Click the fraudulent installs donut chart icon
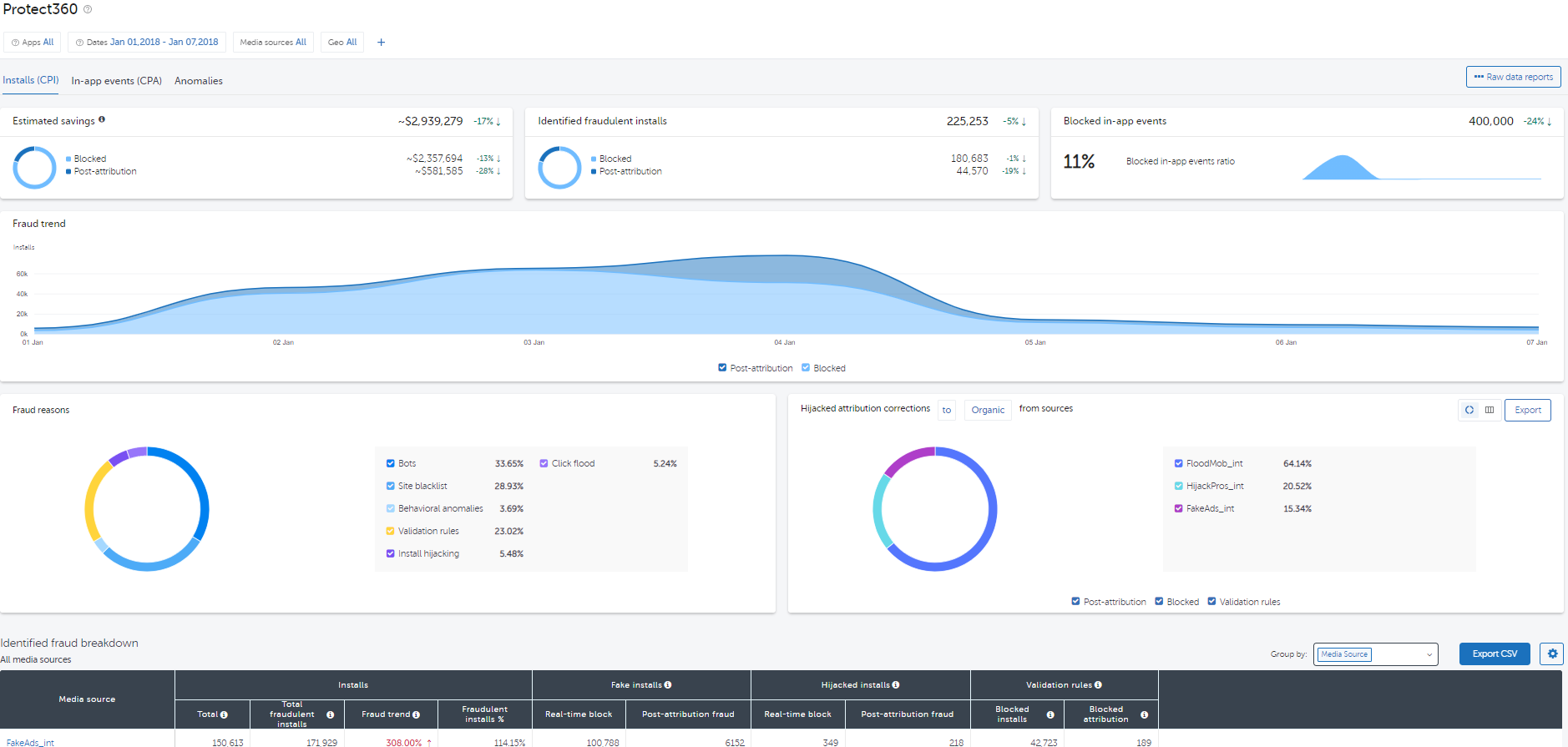 click(559, 167)
